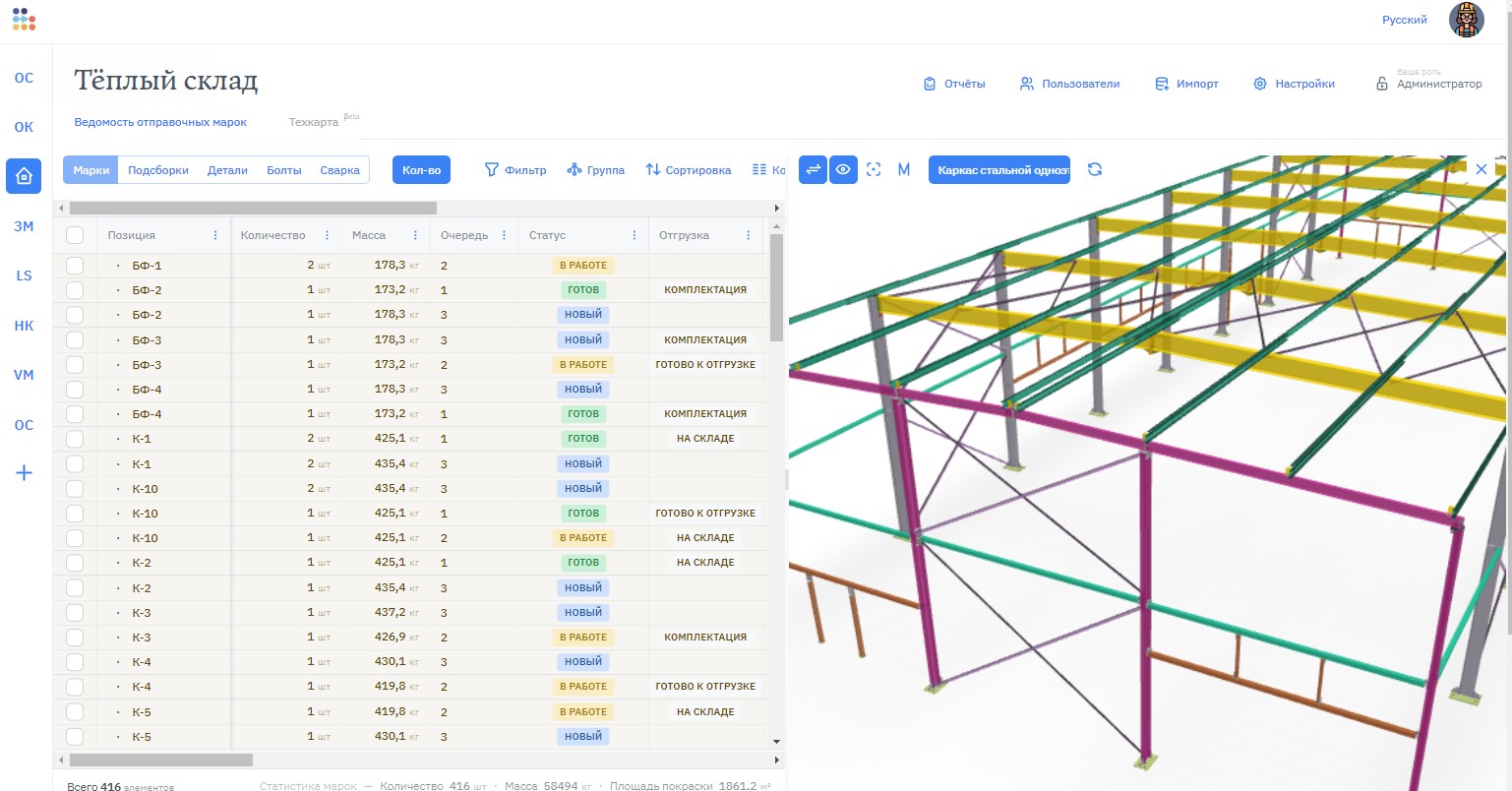Tick checkbox of К-1 row with mass 425,1
This screenshot has width=1512, height=791.
[75, 439]
